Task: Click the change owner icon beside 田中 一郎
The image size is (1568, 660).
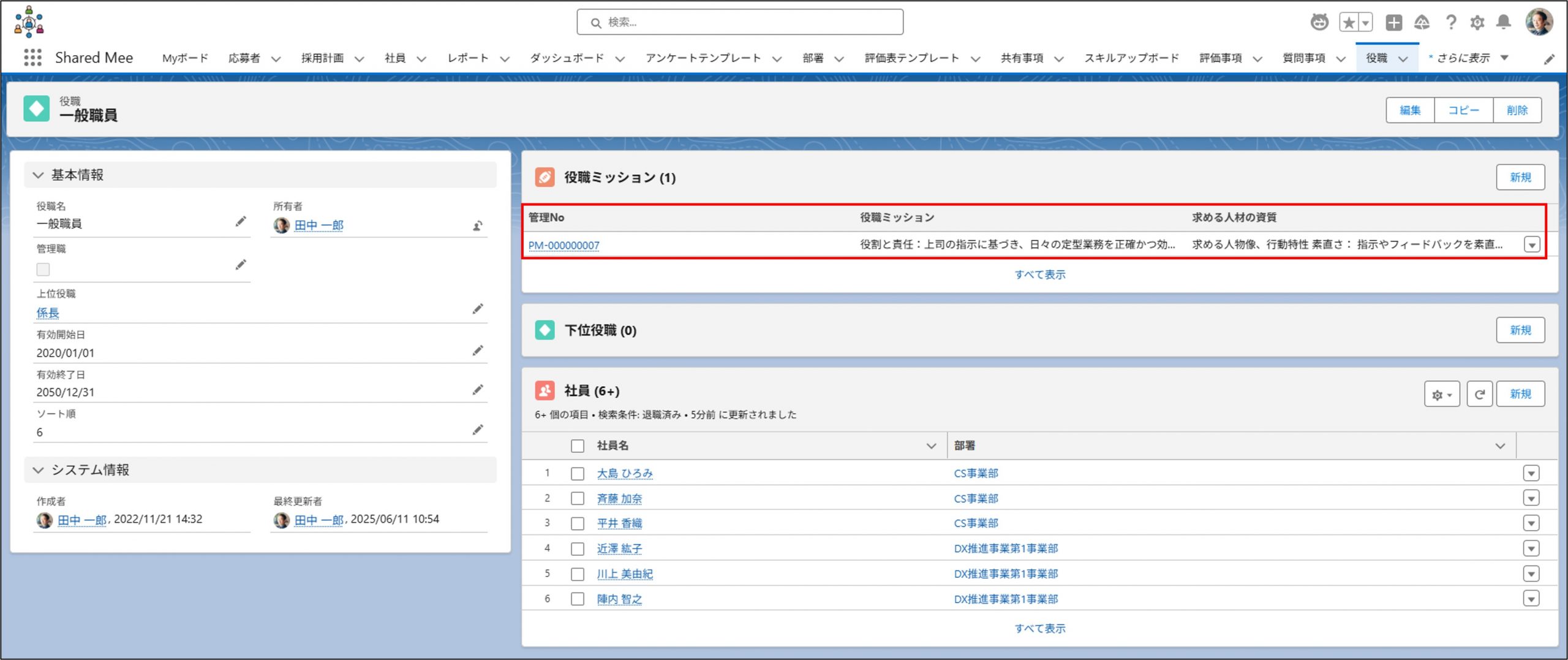Action: [x=478, y=226]
